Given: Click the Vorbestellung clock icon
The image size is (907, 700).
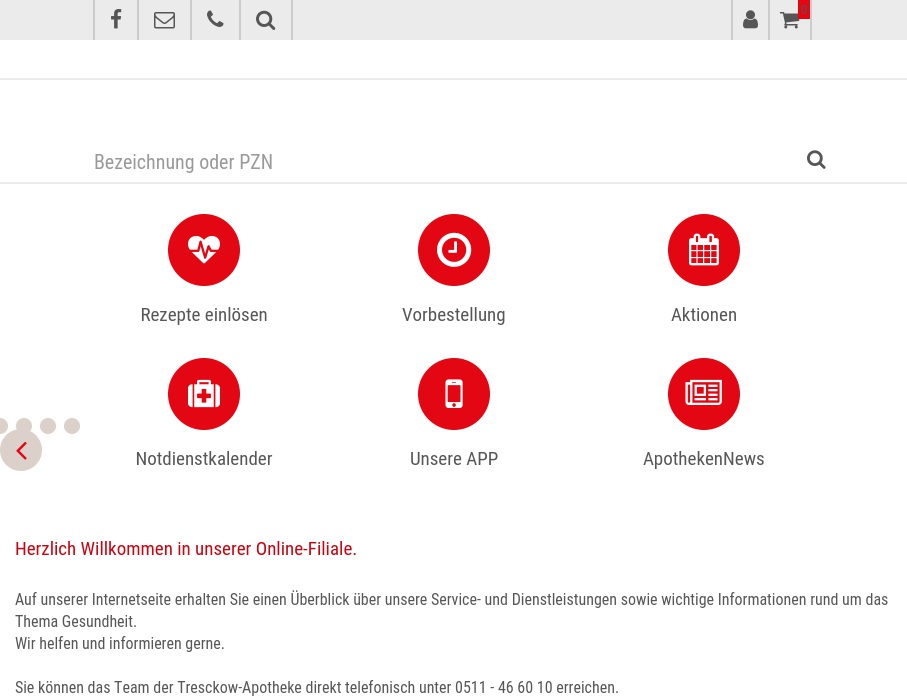Looking at the screenshot, I should pyautogui.click(x=454, y=250).
